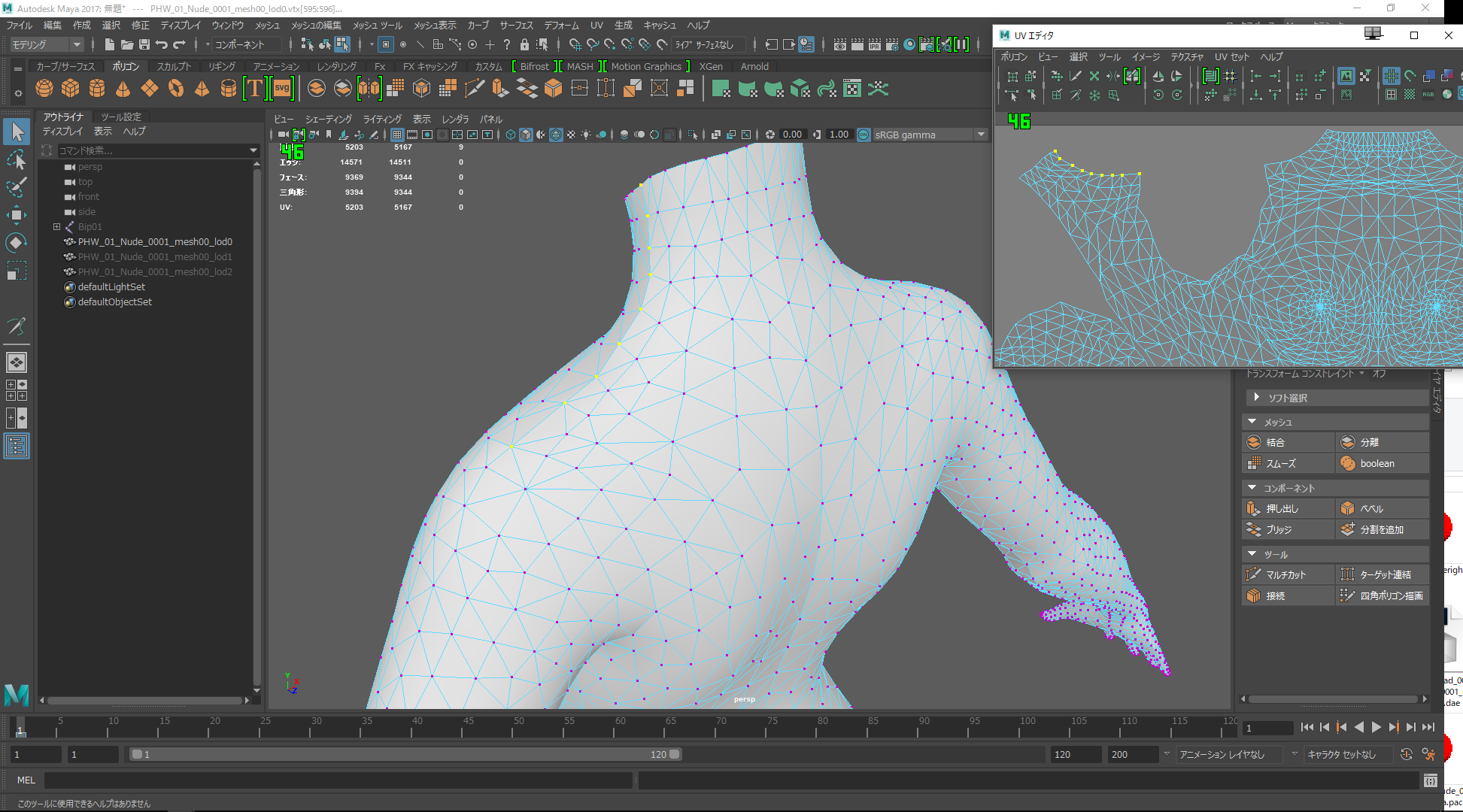Select the Move tool in toolbox
Viewport: 1463px width, 812px height.
point(17,215)
